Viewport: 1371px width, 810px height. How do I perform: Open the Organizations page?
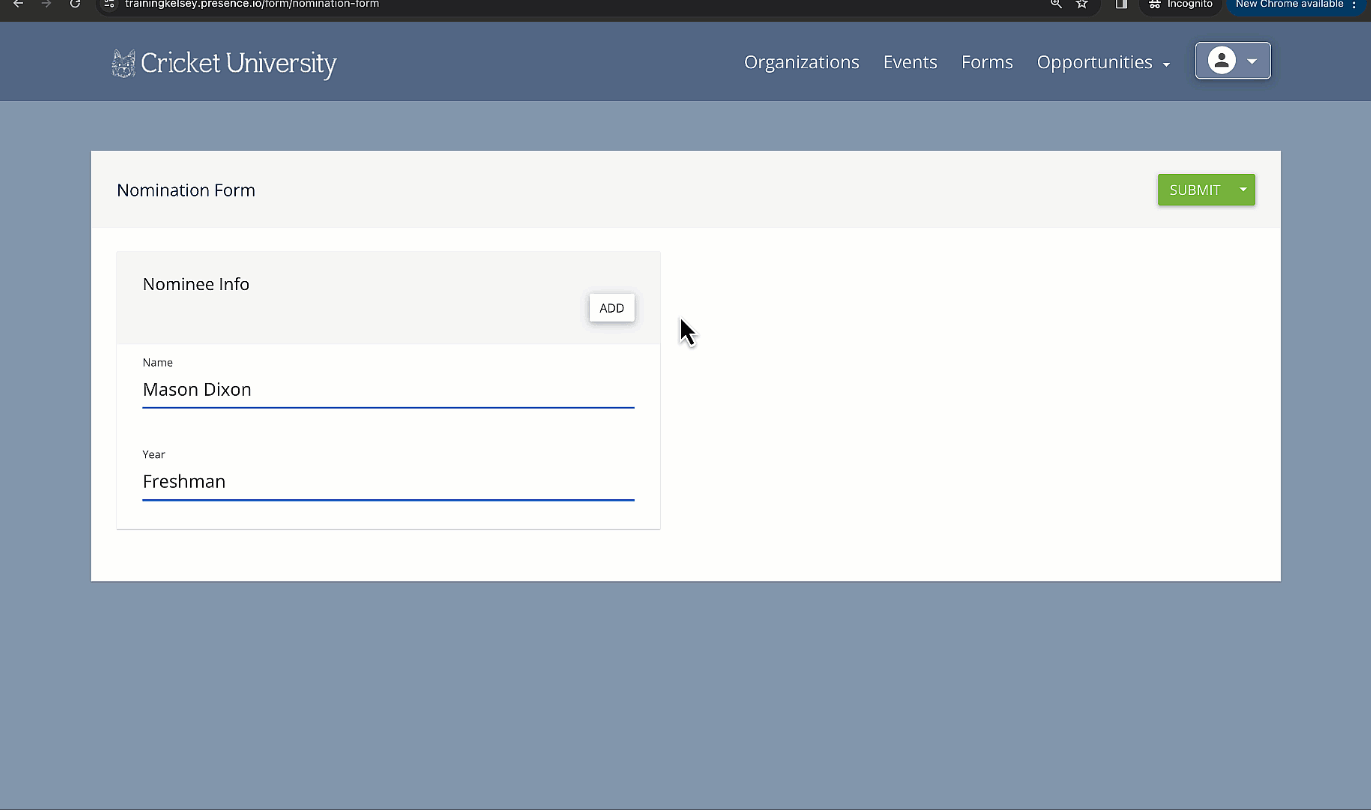click(x=801, y=62)
